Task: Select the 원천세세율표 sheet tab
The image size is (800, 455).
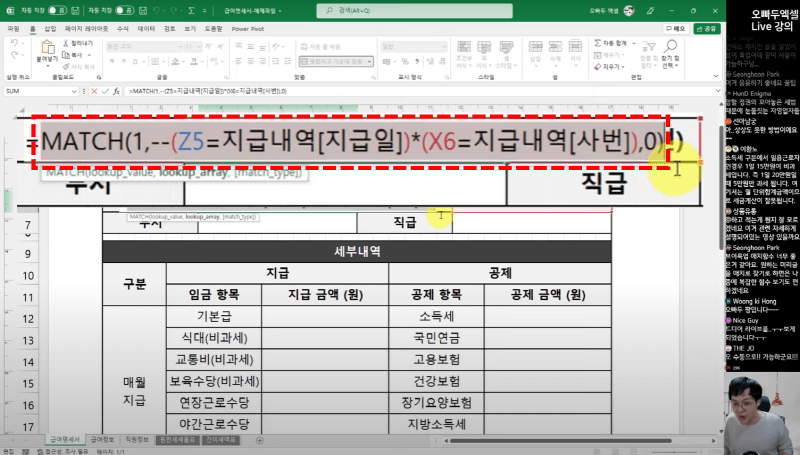Action: click(177, 440)
